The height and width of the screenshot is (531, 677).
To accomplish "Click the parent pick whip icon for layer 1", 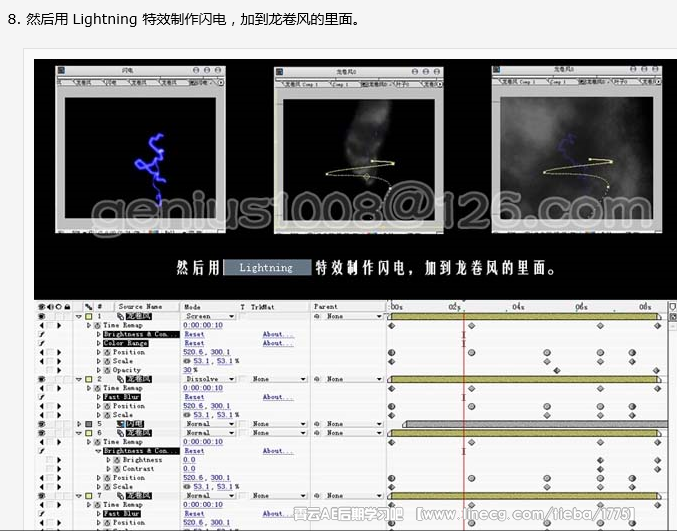I will pyautogui.click(x=317, y=316).
